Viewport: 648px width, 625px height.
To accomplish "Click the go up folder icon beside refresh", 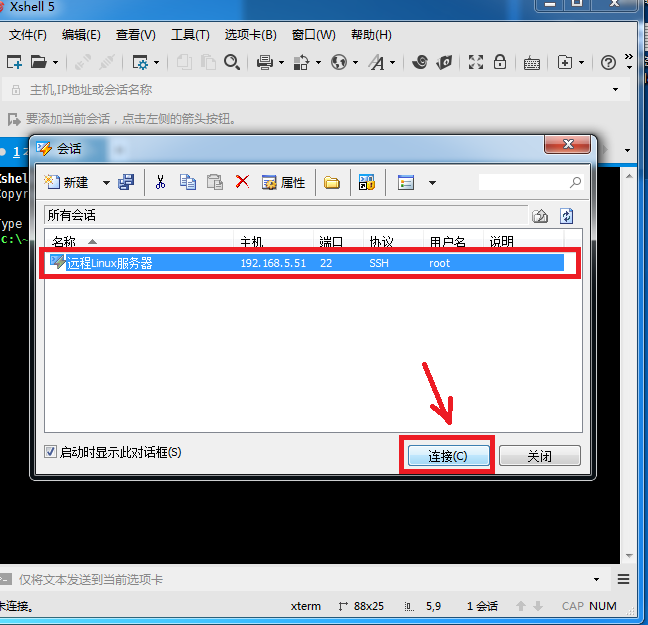I will [540, 216].
